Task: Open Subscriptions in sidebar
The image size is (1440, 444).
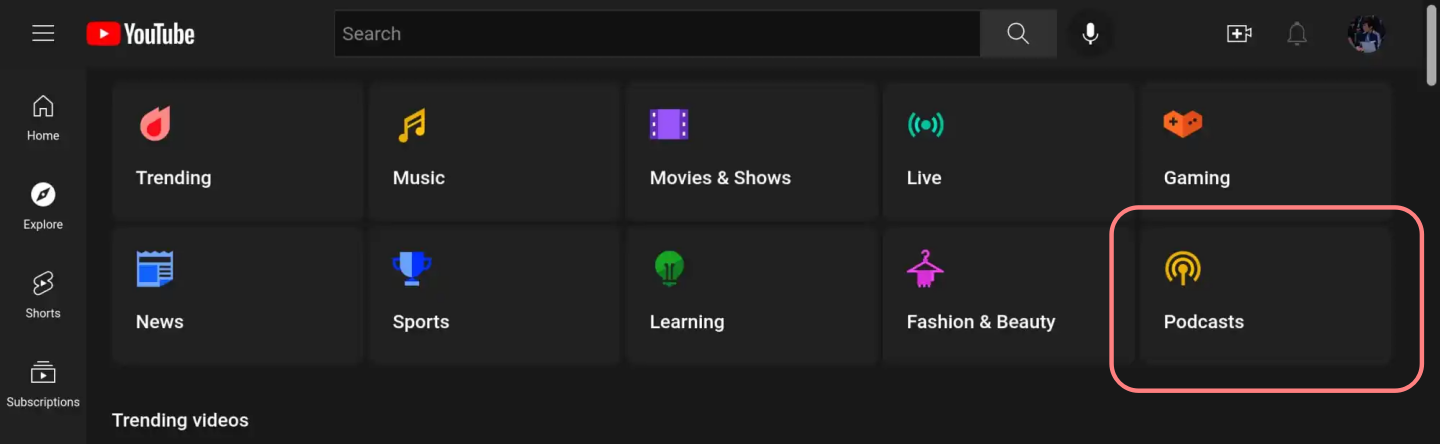Action: click(43, 384)
